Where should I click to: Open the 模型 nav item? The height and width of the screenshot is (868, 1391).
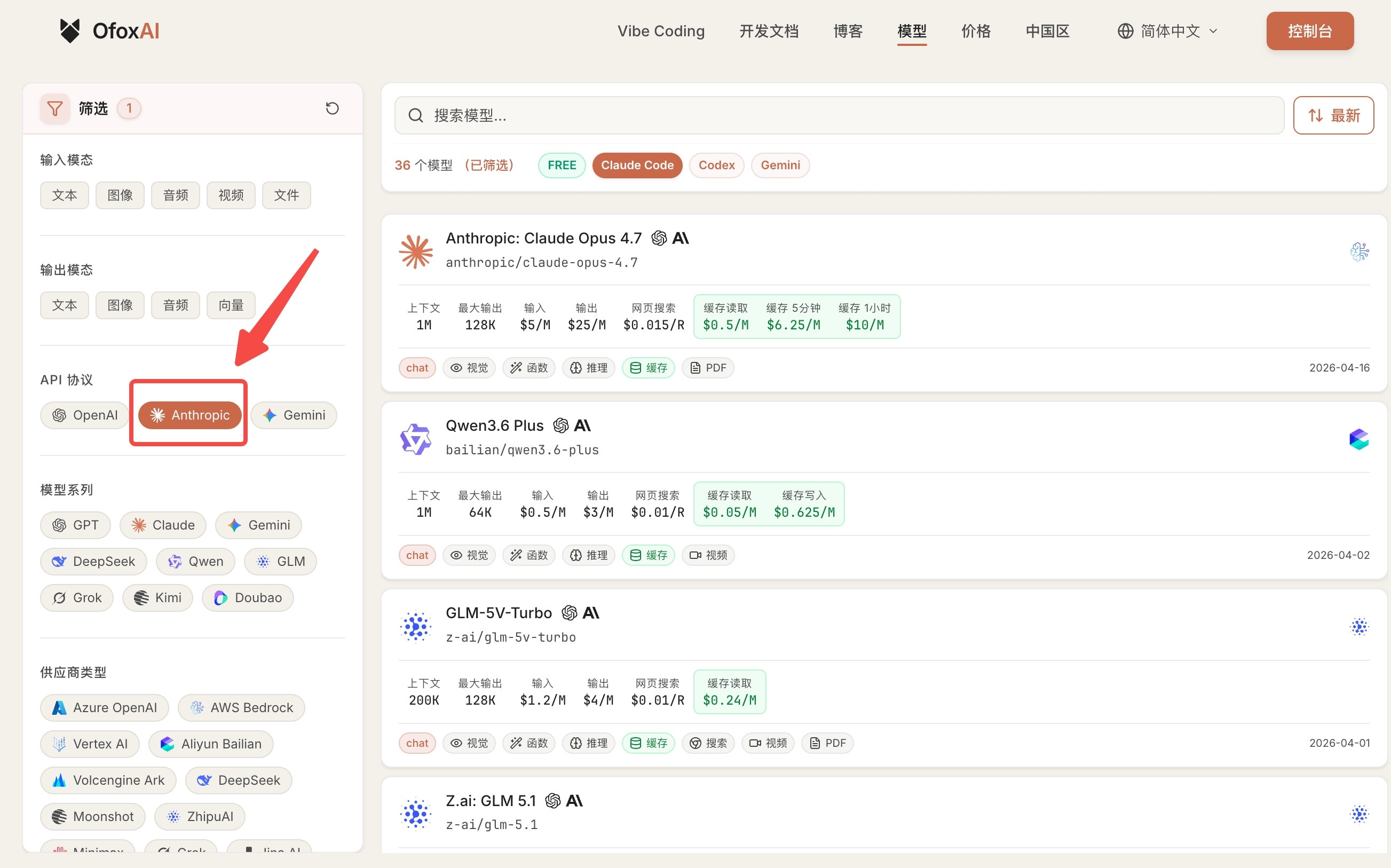tap(912, 31)
